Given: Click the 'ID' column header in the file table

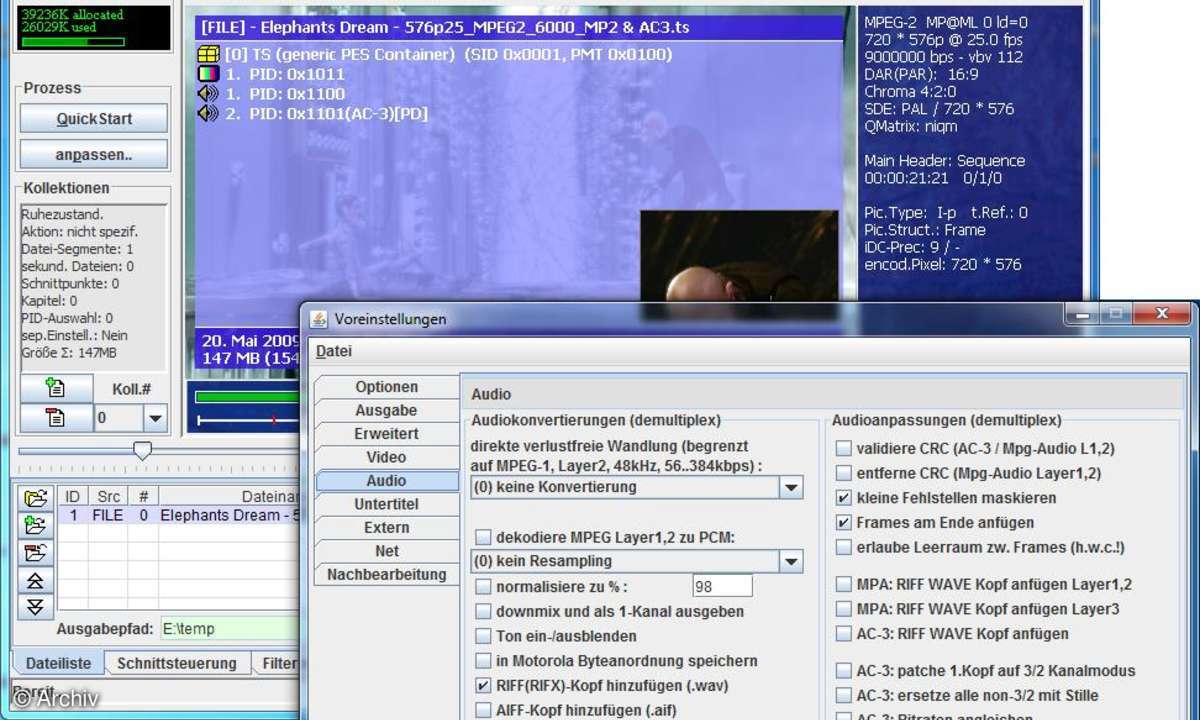Looking at the screenshot, I should coord(72,496).
